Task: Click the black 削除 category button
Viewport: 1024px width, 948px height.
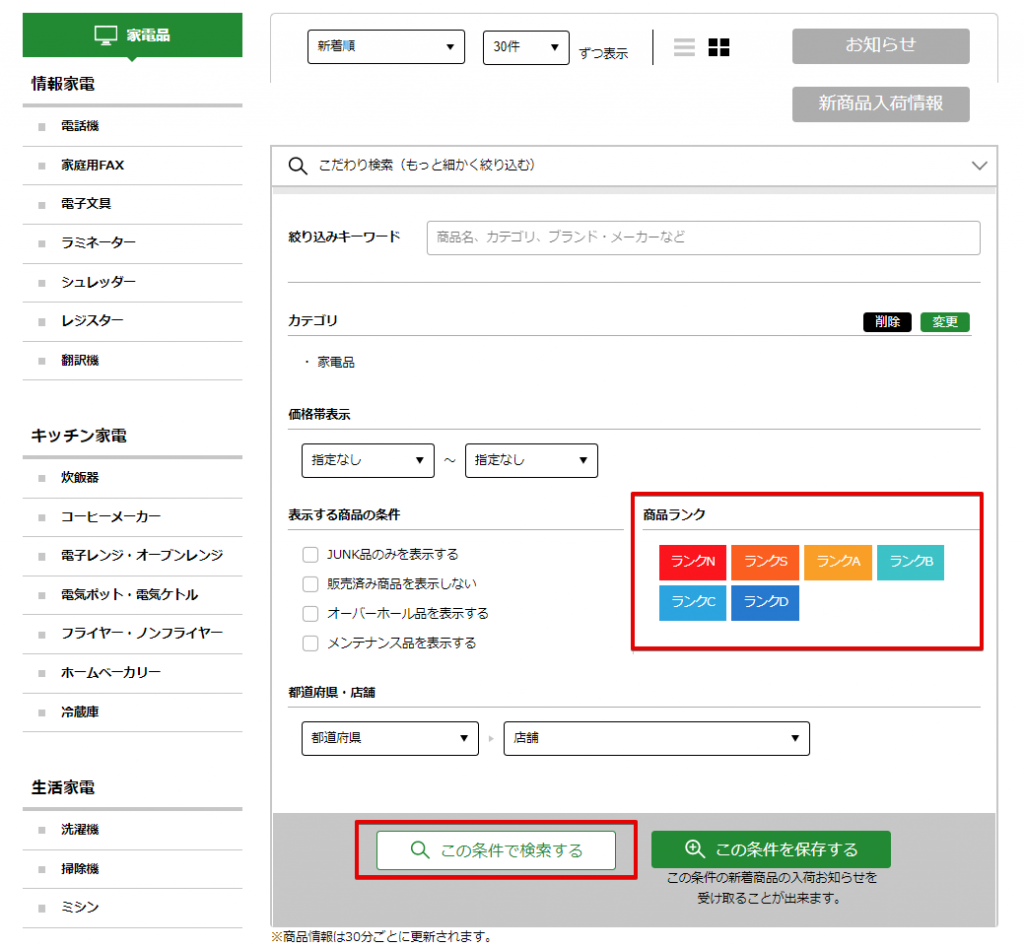Action: click(x=887, y=322)
